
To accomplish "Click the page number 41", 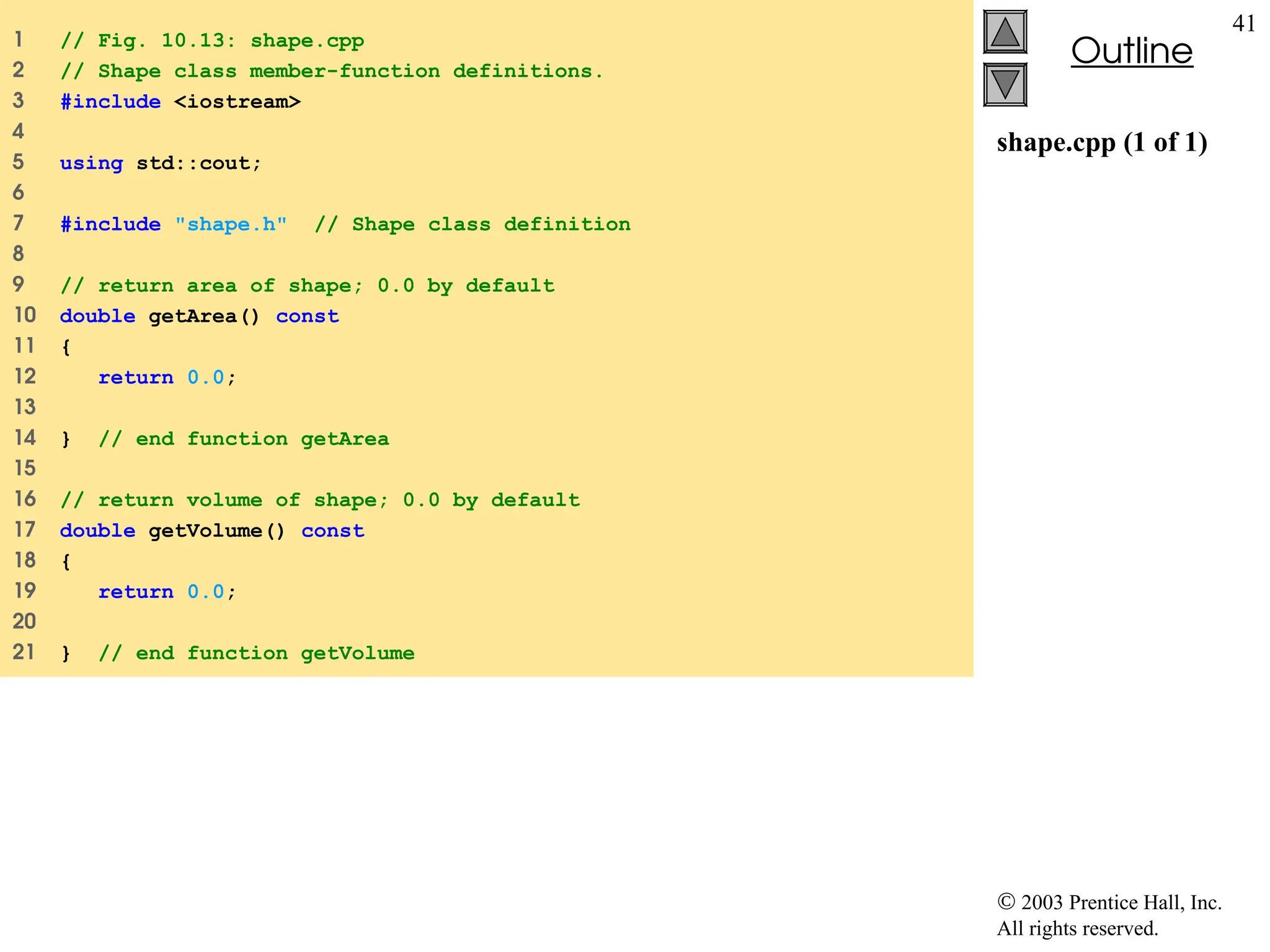I will pos(1243,24).
